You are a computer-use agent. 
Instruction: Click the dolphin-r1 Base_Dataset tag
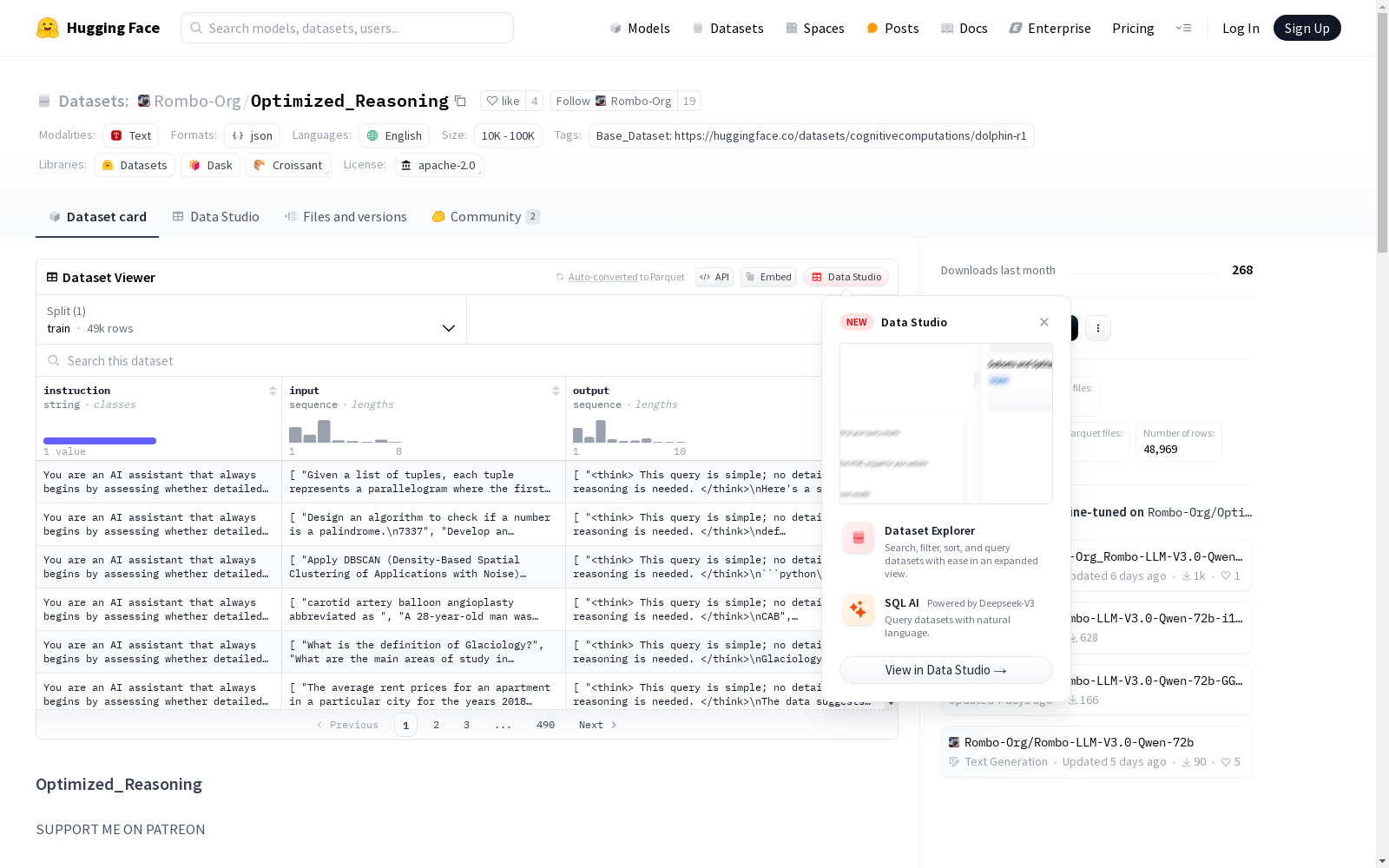tap(811, 135)
